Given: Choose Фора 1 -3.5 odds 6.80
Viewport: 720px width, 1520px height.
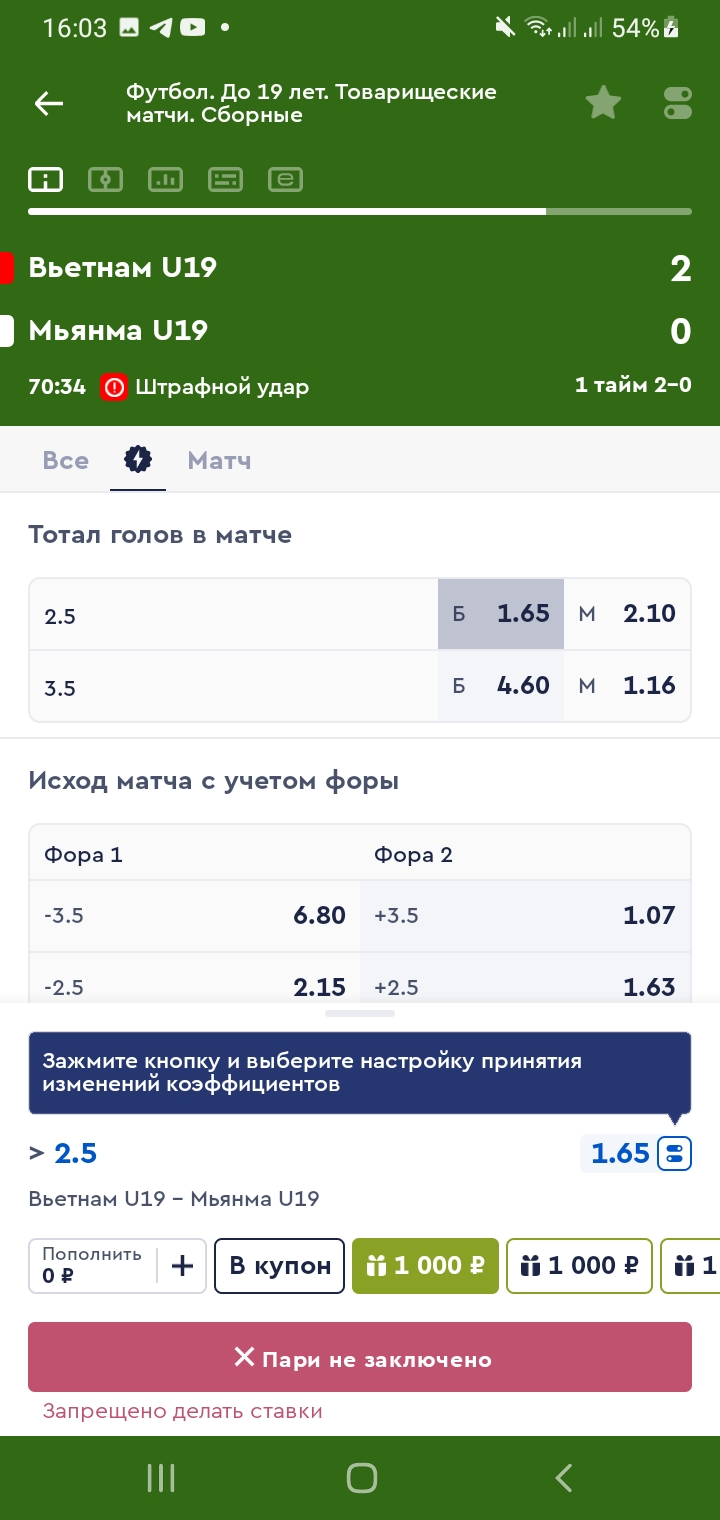Looking at the screenshot, I should [x=195, y=915].
